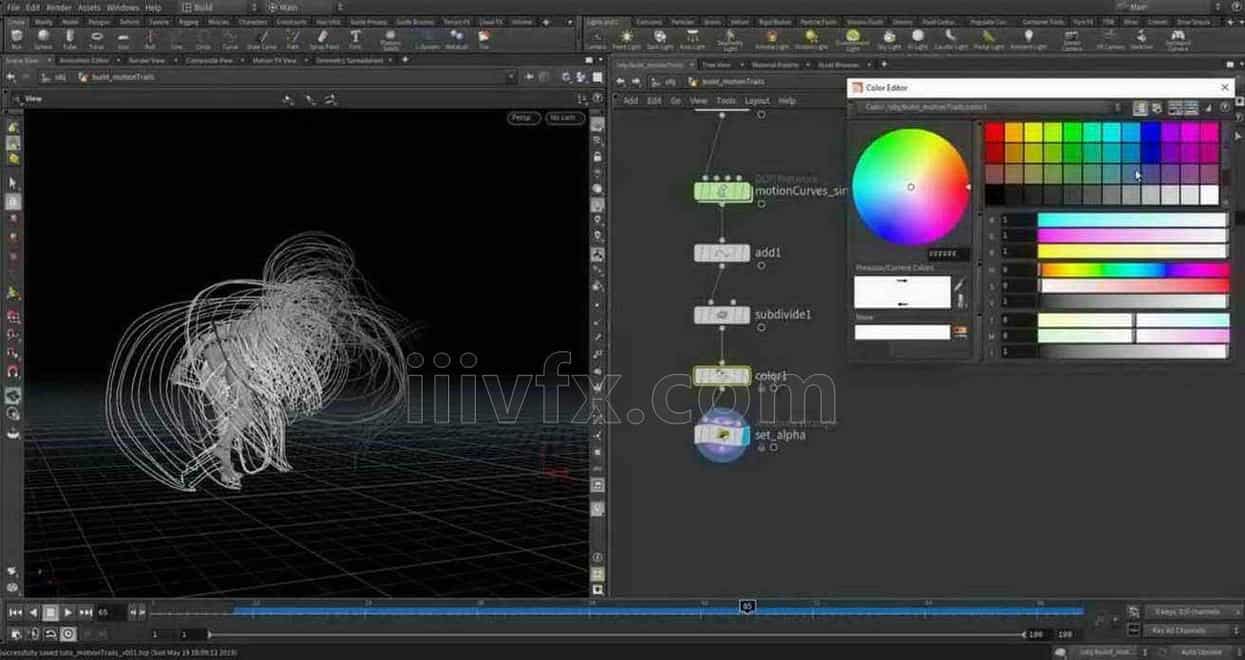
Task: Select the subdivide1 node
Action: (x=722, y=315)
